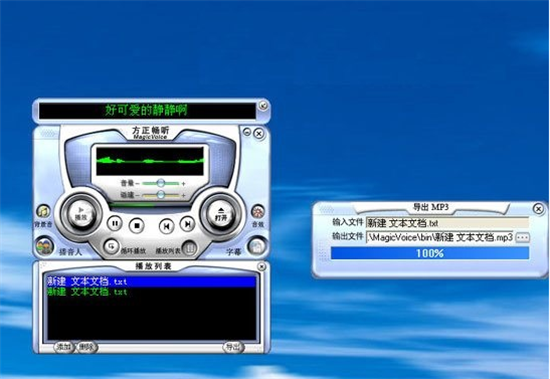Skip to the previous track

167,226
